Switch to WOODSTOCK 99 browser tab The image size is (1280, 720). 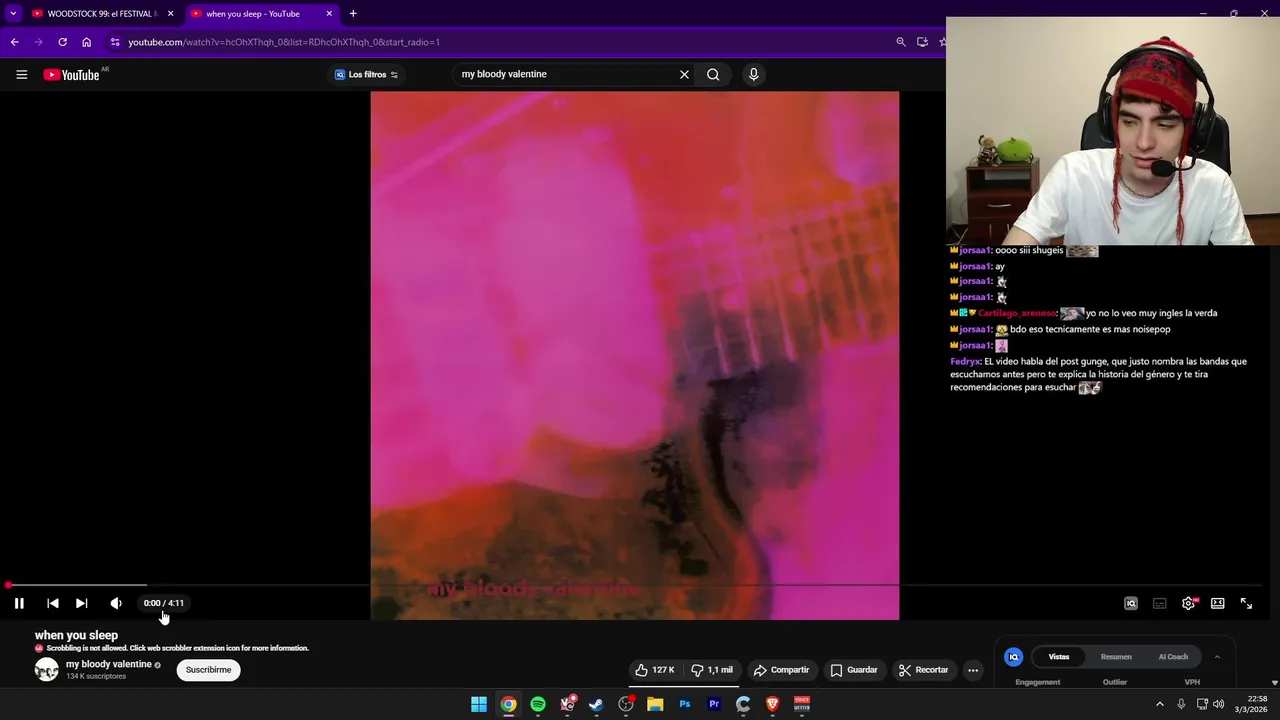point(95,14)
